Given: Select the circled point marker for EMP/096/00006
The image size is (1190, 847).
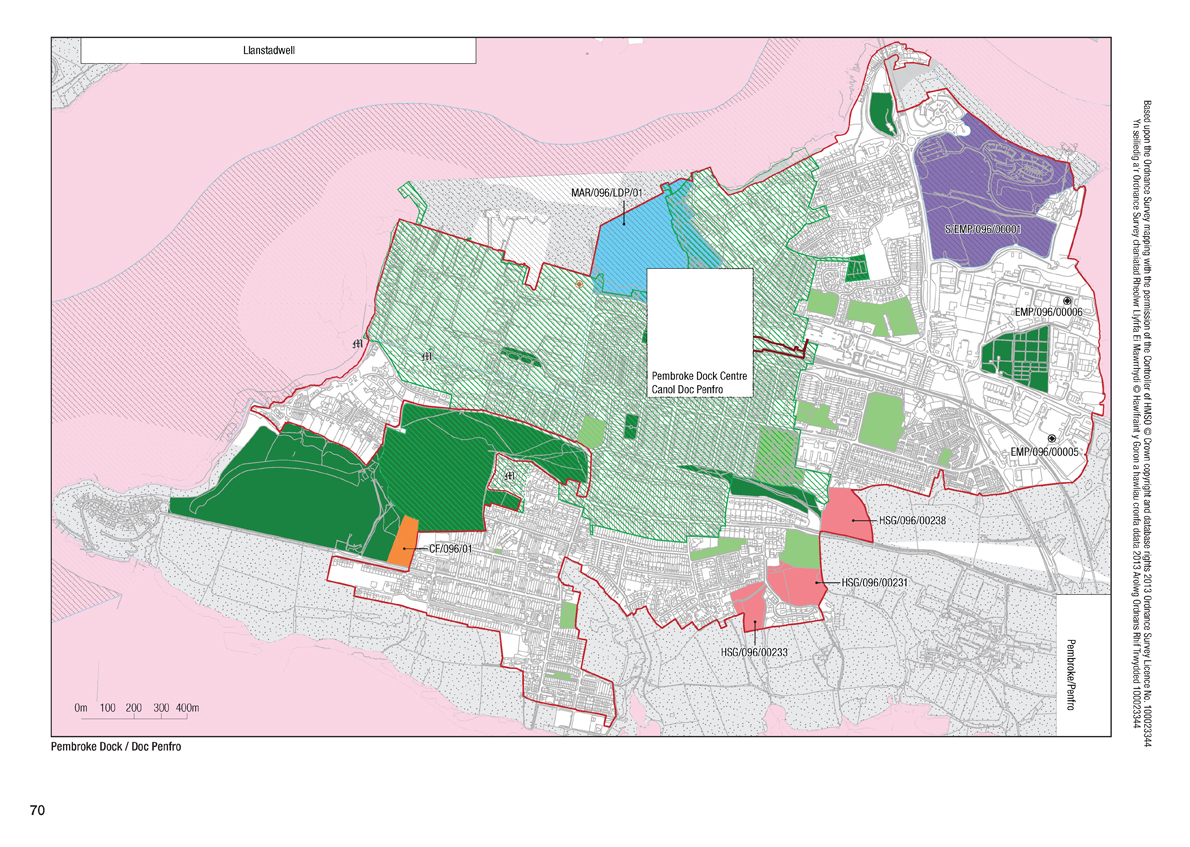Looking at the screenshot, I should click(1067, 300).
